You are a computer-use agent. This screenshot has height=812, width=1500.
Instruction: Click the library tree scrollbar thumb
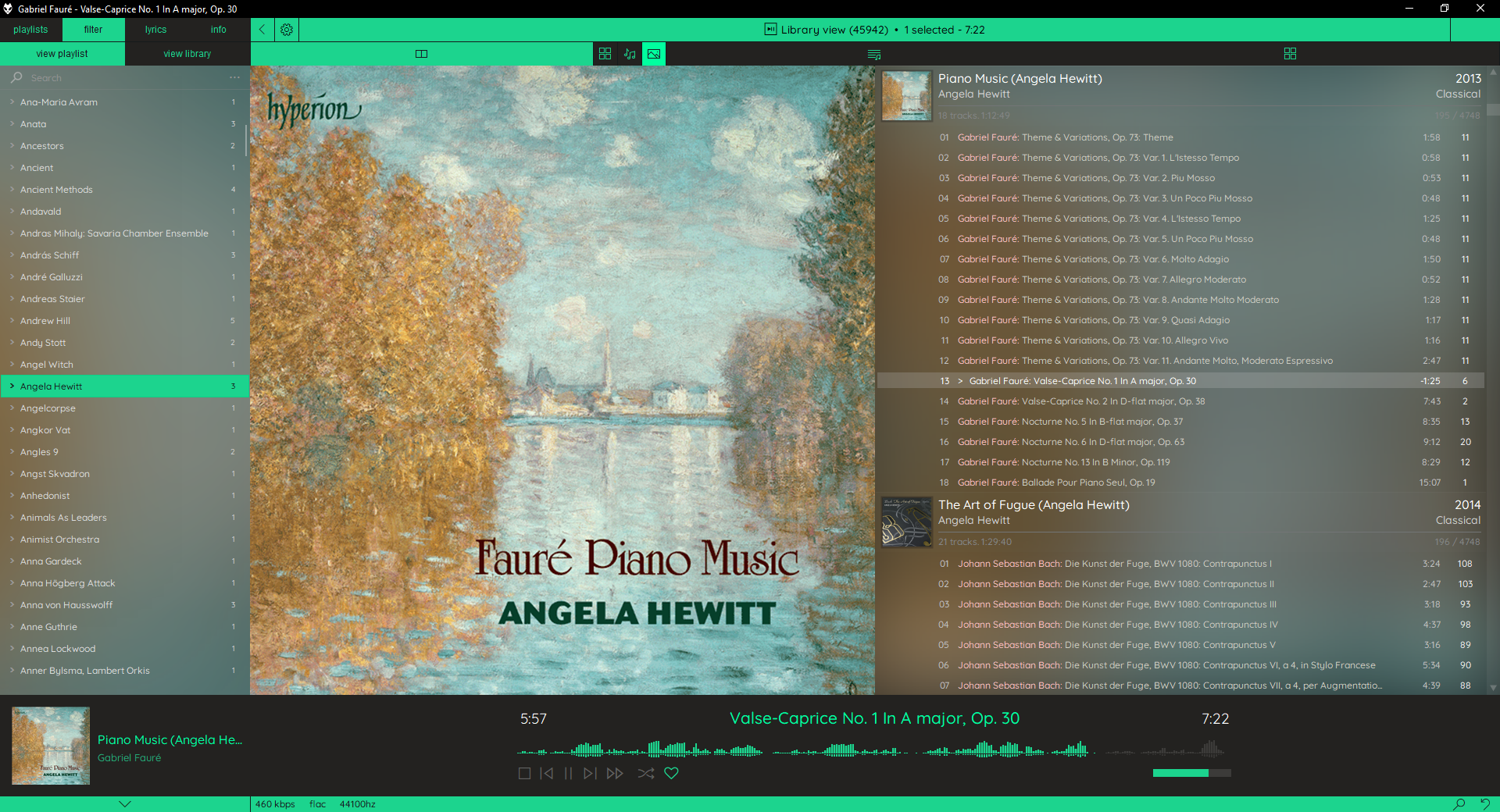point(247,141)
